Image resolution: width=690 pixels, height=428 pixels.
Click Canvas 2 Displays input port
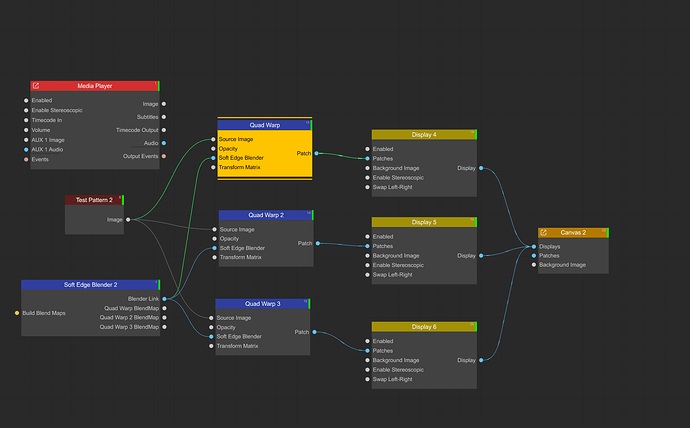pyautogui.click(x=534, y=246)
